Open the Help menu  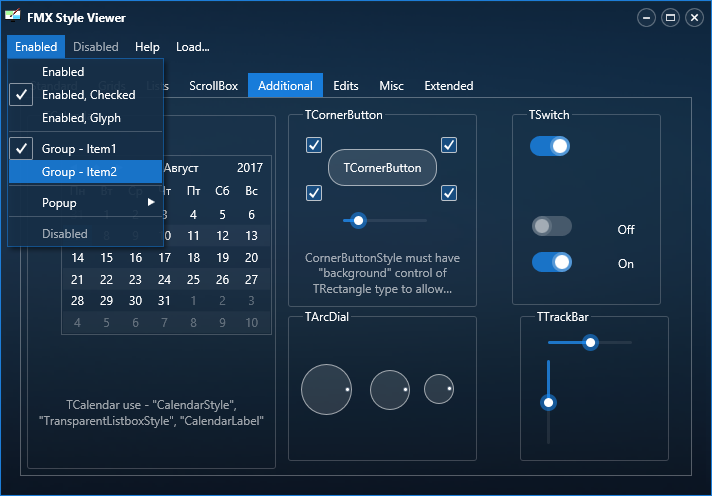(x=147, y=47)
